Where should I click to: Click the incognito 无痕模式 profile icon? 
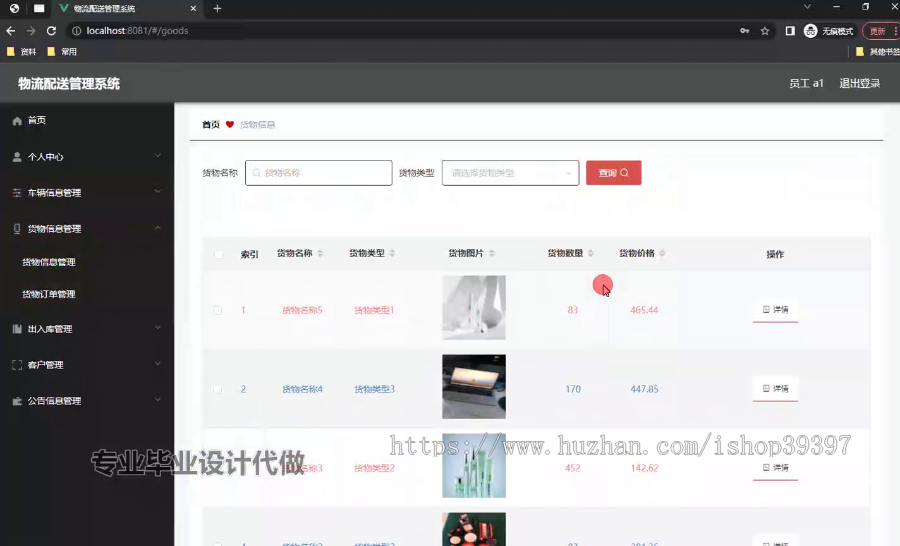coord(810,31)
